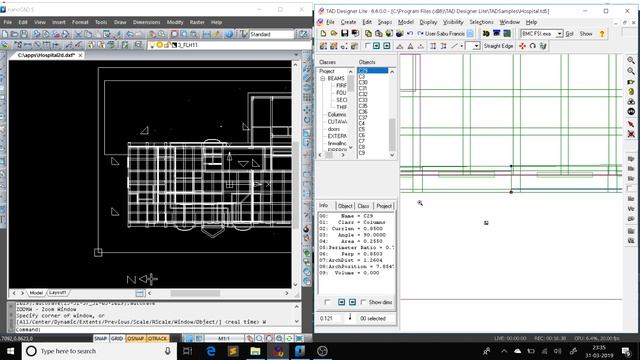Toggle the GRID mode in nanoCAD status bar
Viewport: 640px width, 360px height.
click(x=117, y=338)
